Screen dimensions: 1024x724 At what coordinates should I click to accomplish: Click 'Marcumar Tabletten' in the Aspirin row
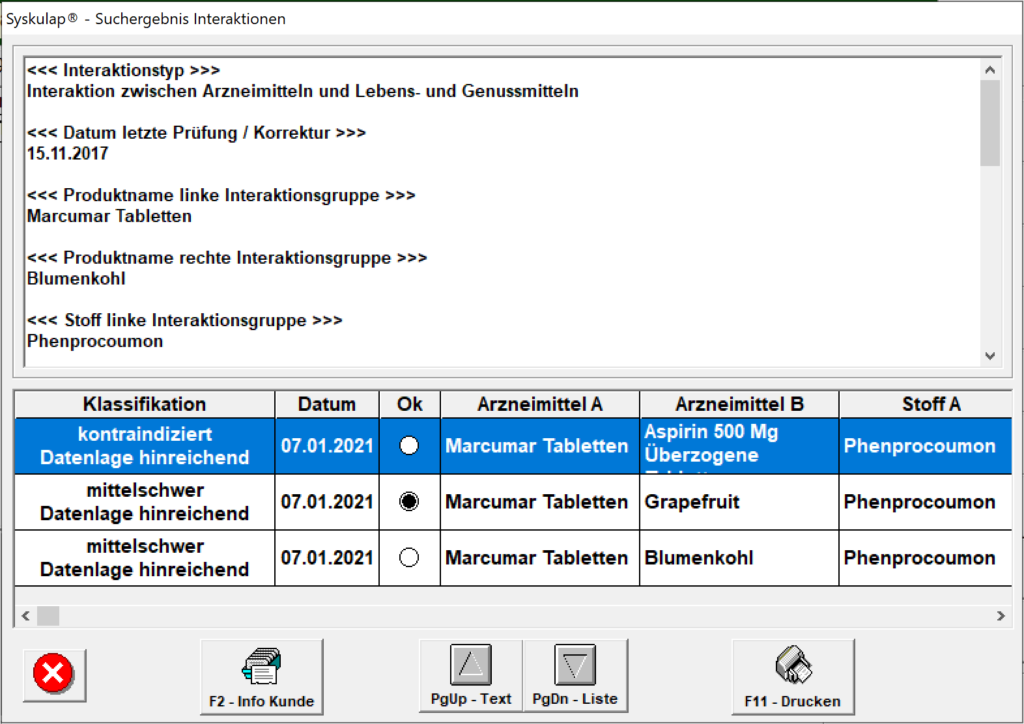point(540,446)
